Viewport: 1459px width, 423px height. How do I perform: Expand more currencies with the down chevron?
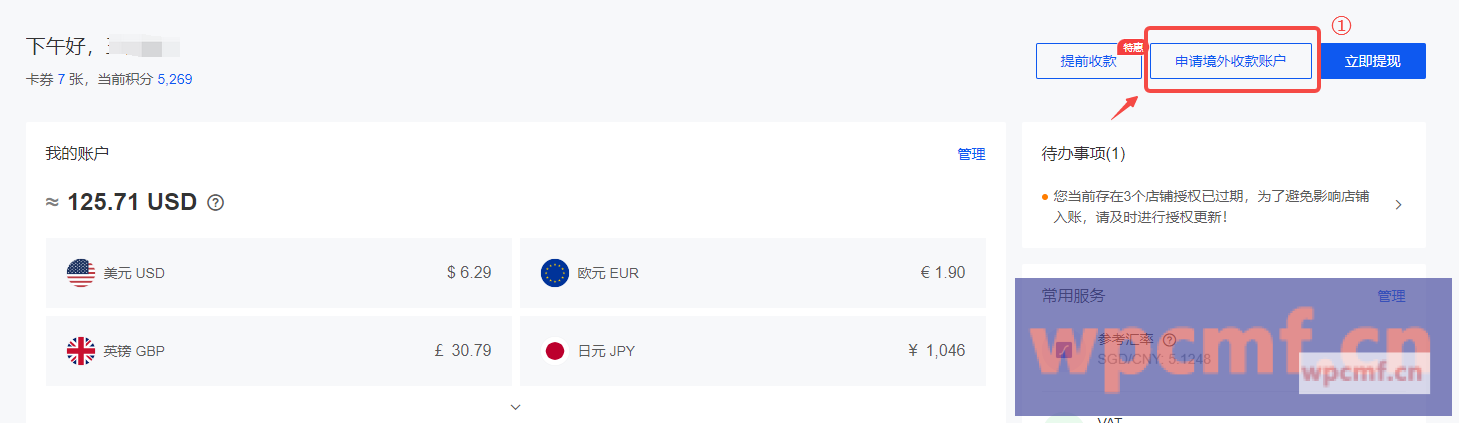(x=516, y=407)
